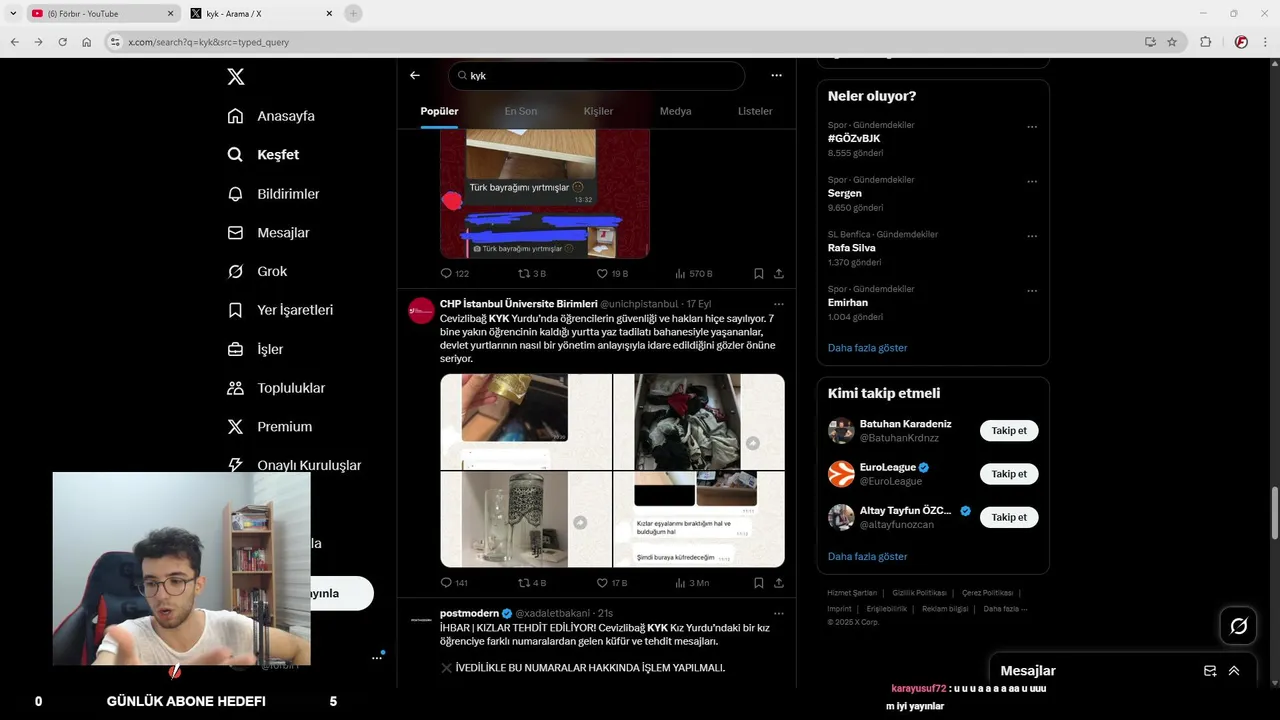
Task: Open more options for #GÖZvBJK trend
Action: [1032, 127]
